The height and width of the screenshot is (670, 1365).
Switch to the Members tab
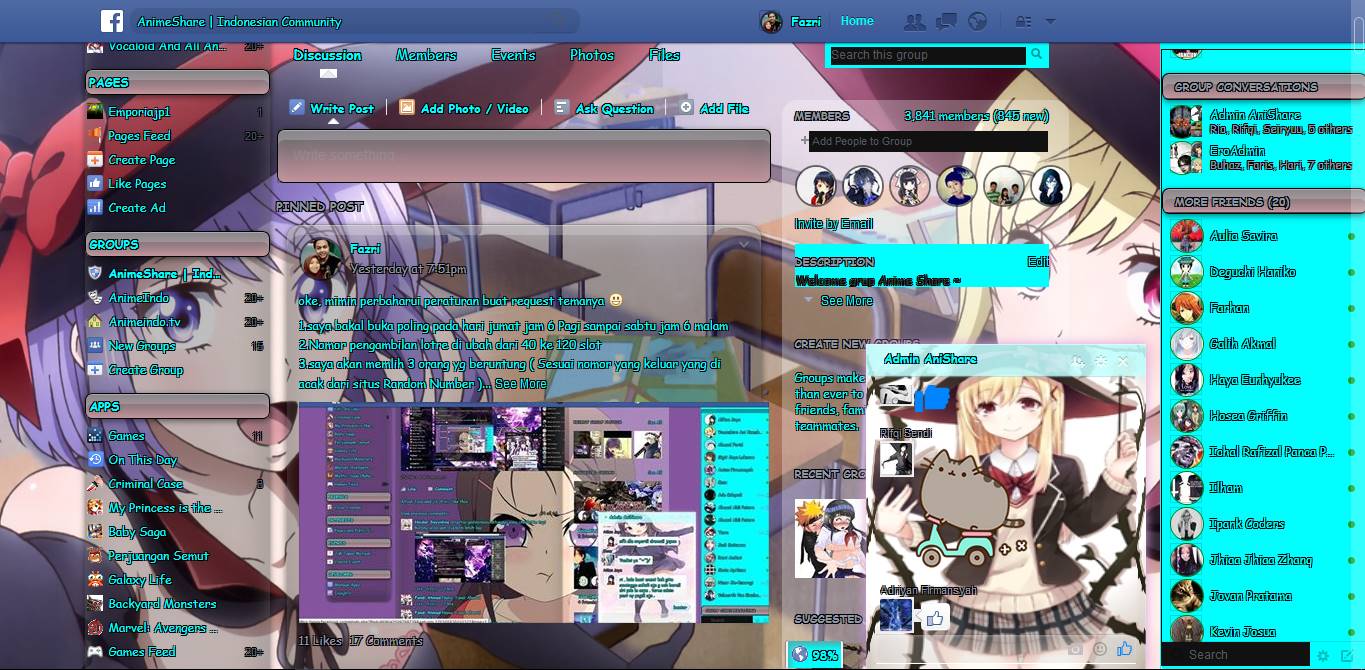pos(425,55)
